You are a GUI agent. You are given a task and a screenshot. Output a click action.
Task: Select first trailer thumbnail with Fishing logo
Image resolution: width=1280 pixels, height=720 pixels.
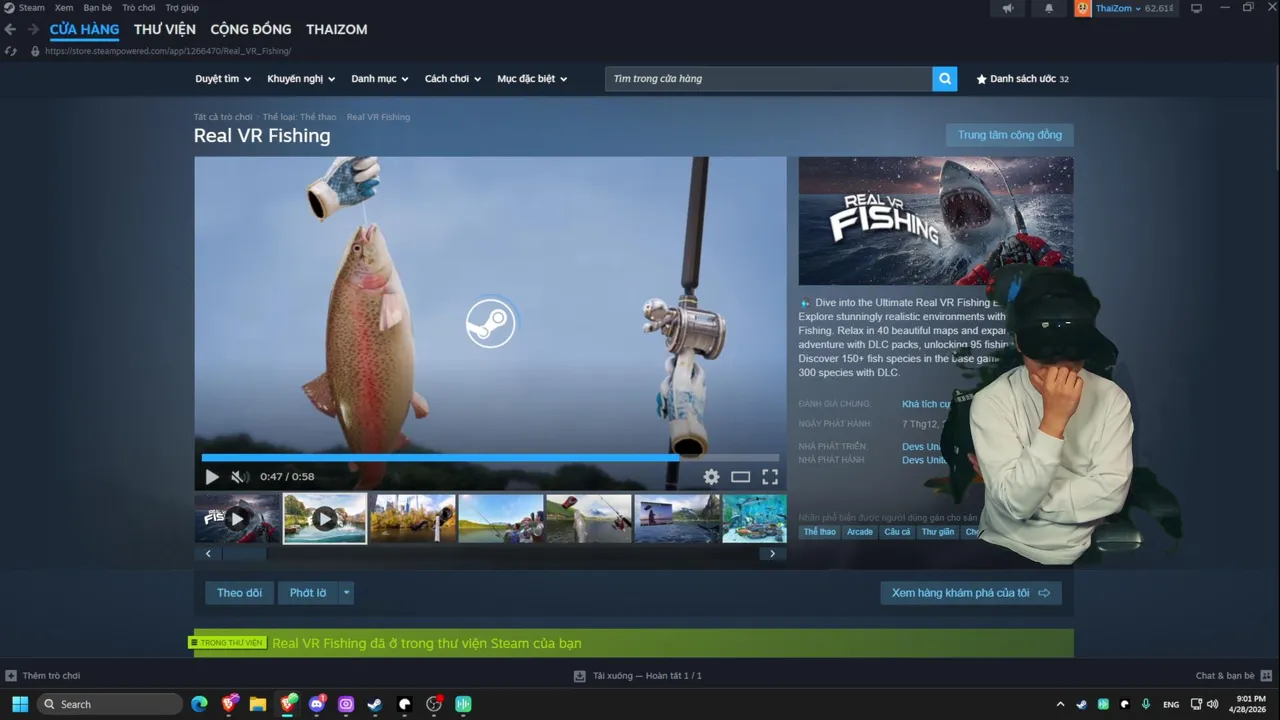[x=237, y=518]
